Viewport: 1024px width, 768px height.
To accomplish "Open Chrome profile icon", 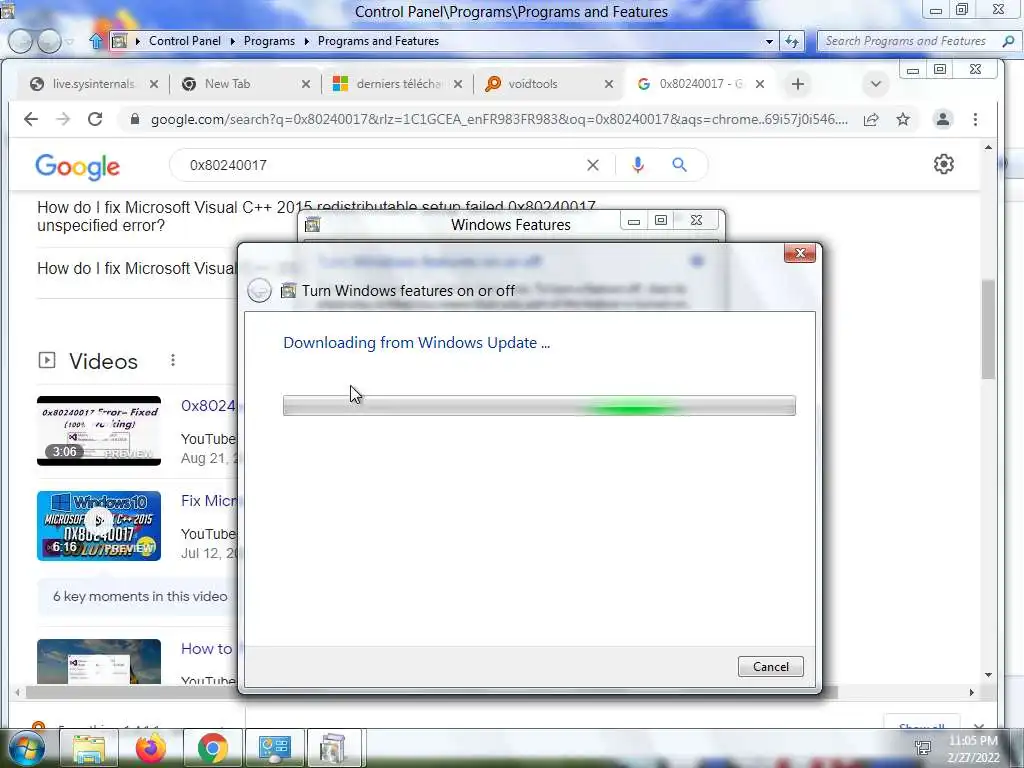I will click(942, 120).
